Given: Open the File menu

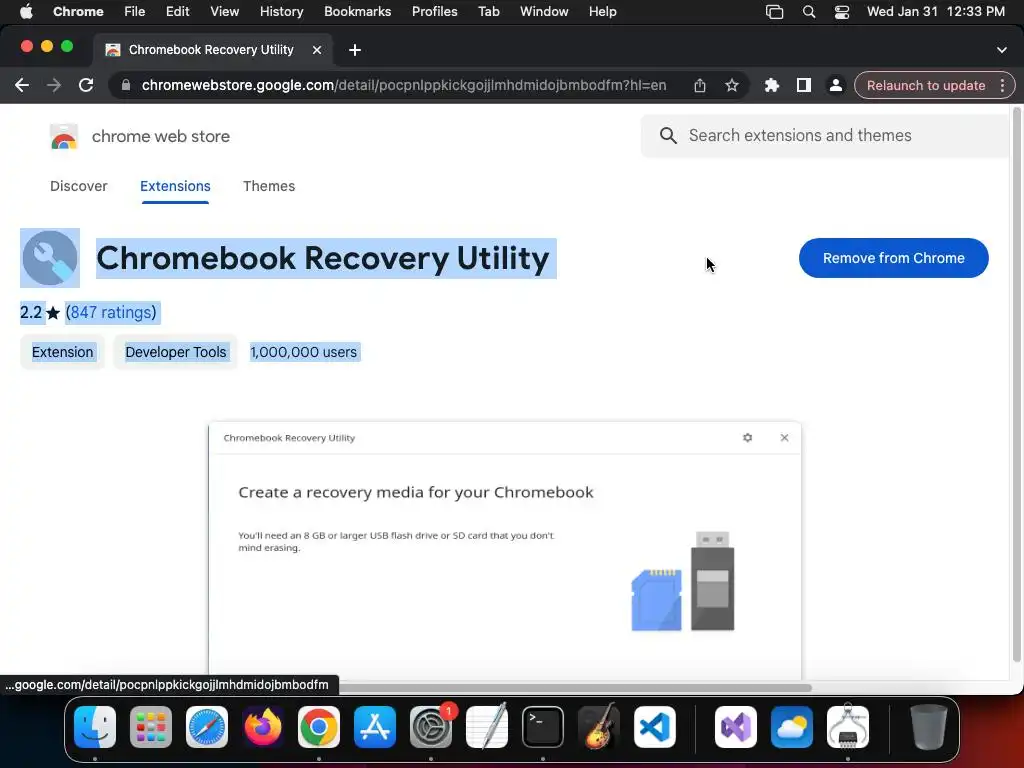Looking at the screenshot, I should 135,12.
